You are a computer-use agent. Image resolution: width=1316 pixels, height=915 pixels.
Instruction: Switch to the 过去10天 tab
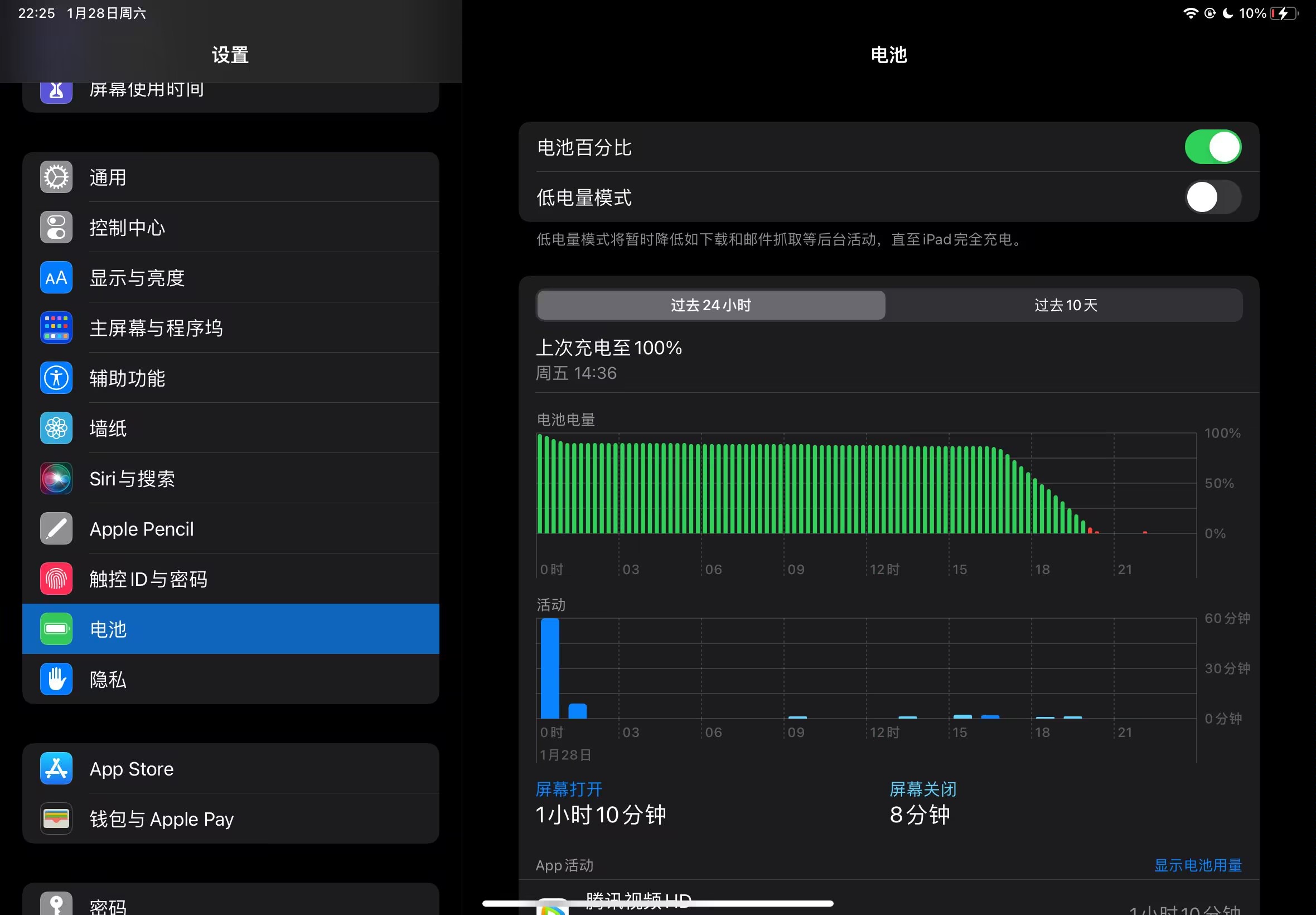[1065, 305]
